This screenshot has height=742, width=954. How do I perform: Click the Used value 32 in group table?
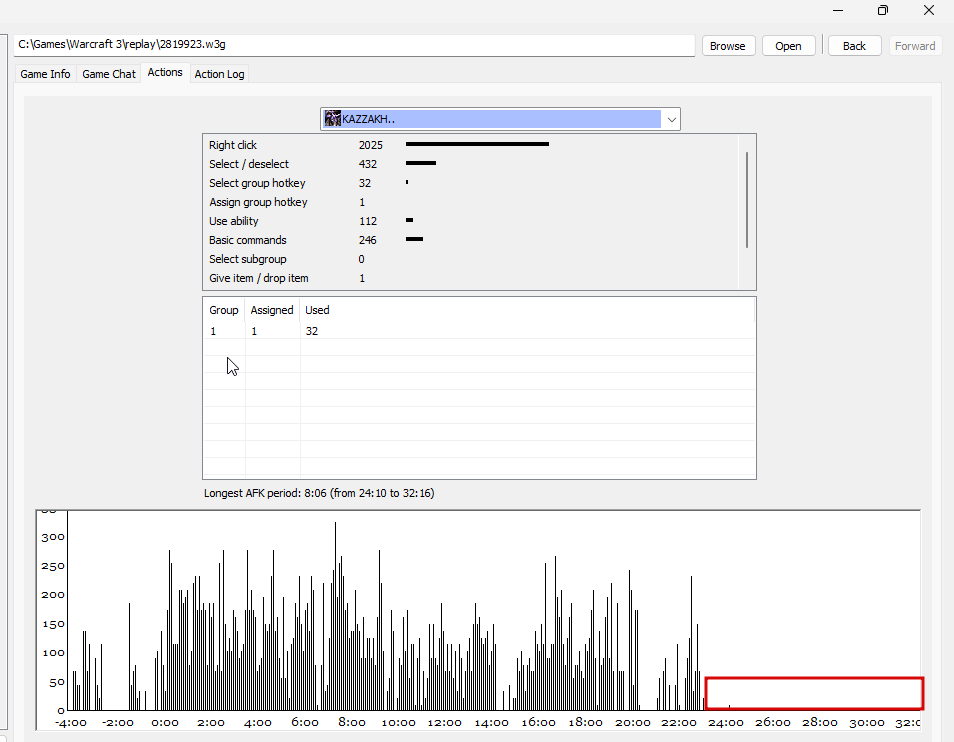pyautogui.click(x=312, y=331)
